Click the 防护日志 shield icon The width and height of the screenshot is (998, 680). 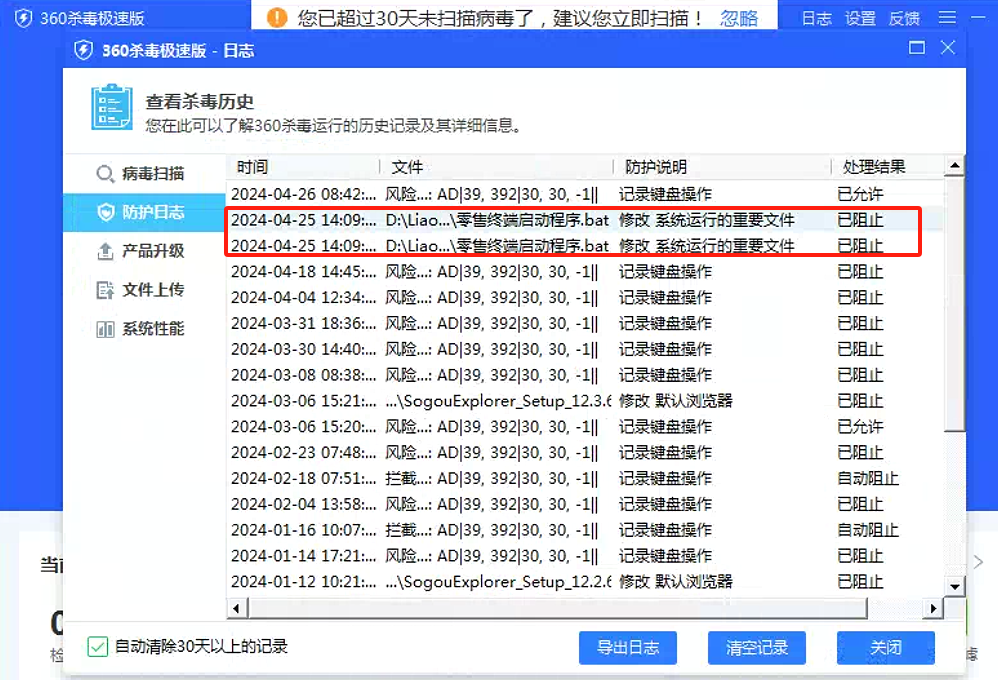pos(106,212)
